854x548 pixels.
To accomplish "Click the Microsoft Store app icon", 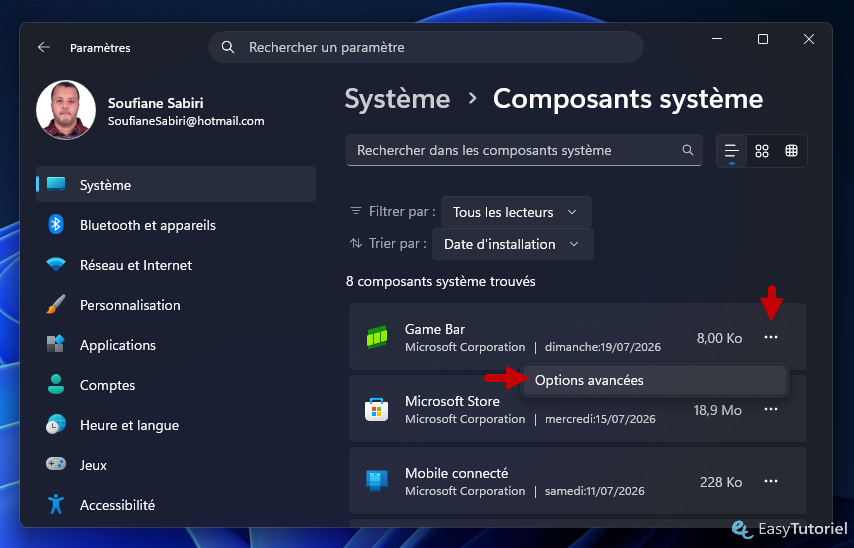I will tap(376, 410).
